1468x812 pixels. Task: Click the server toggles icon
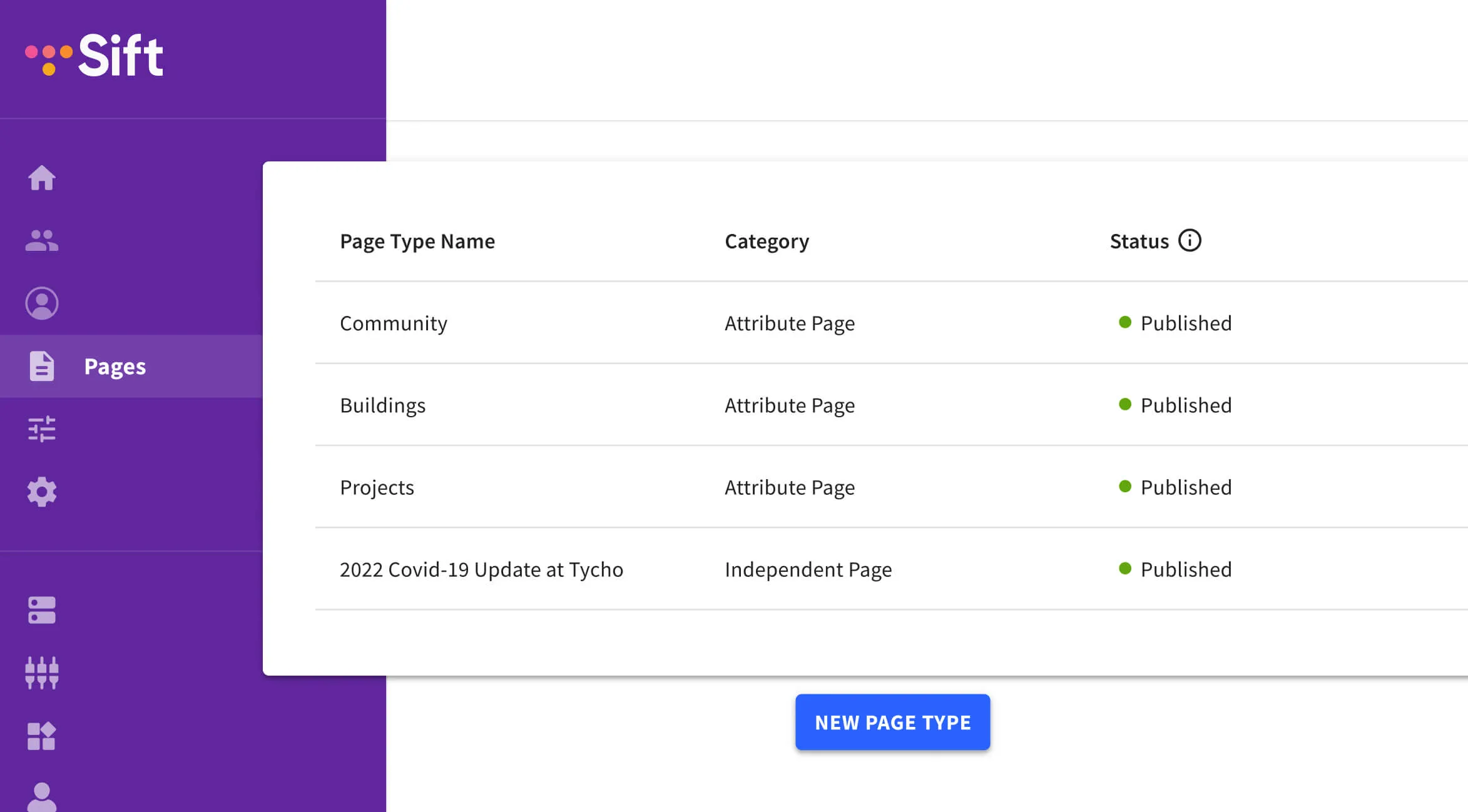click(x=42, y=610)
